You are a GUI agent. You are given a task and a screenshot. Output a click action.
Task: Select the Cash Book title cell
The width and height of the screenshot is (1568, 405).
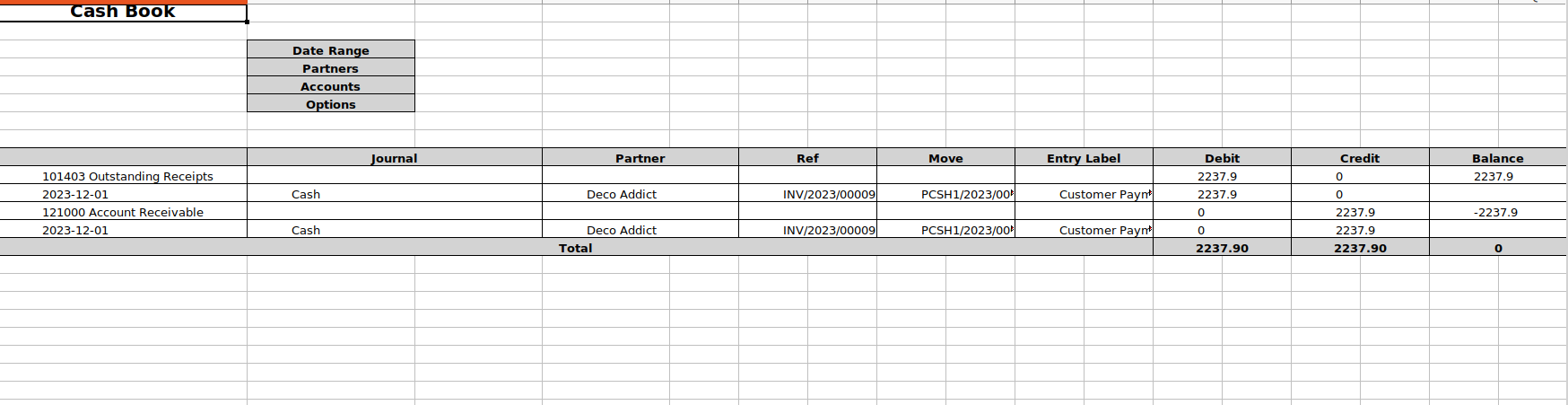click(x=123, y=12)
